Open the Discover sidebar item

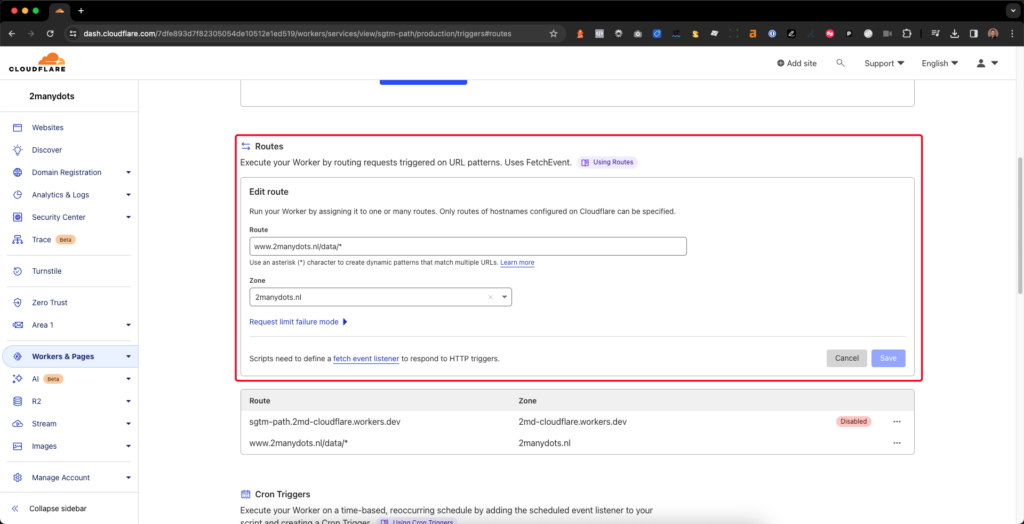[46, 150]
